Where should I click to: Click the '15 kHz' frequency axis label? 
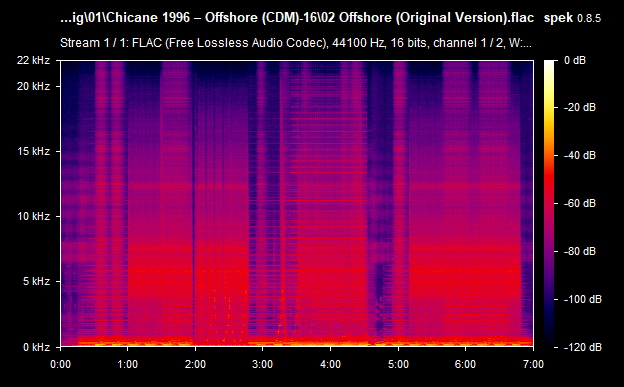coord(33,151)
